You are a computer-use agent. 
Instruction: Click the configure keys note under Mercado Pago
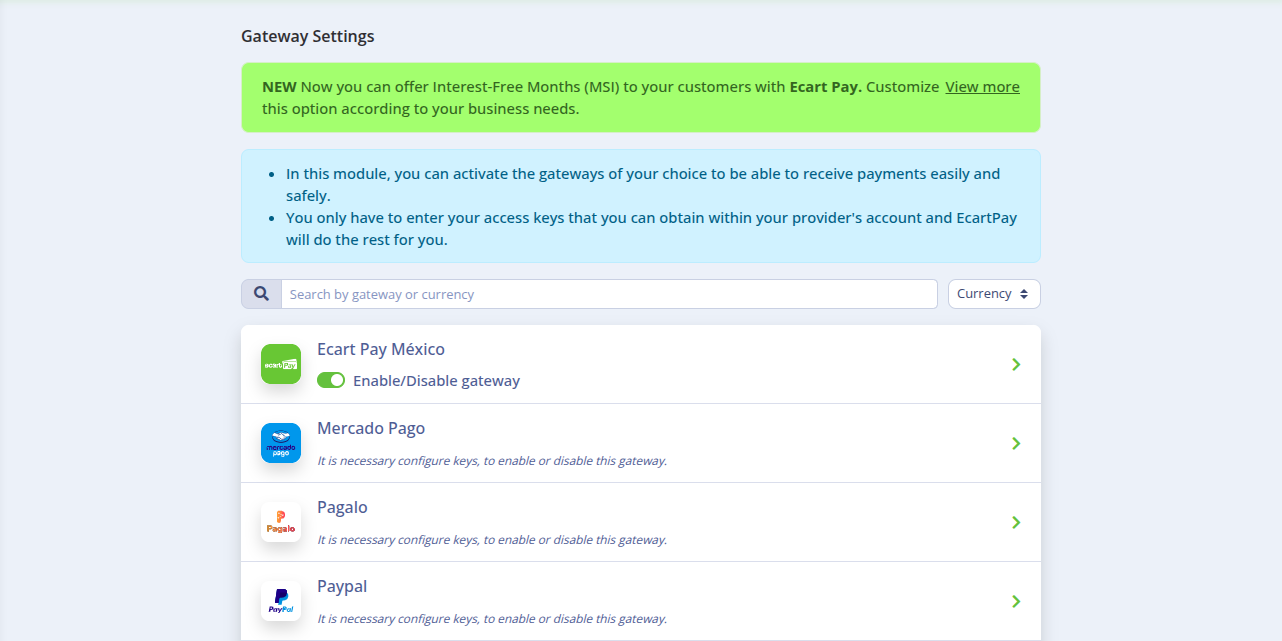pos(492,461)
